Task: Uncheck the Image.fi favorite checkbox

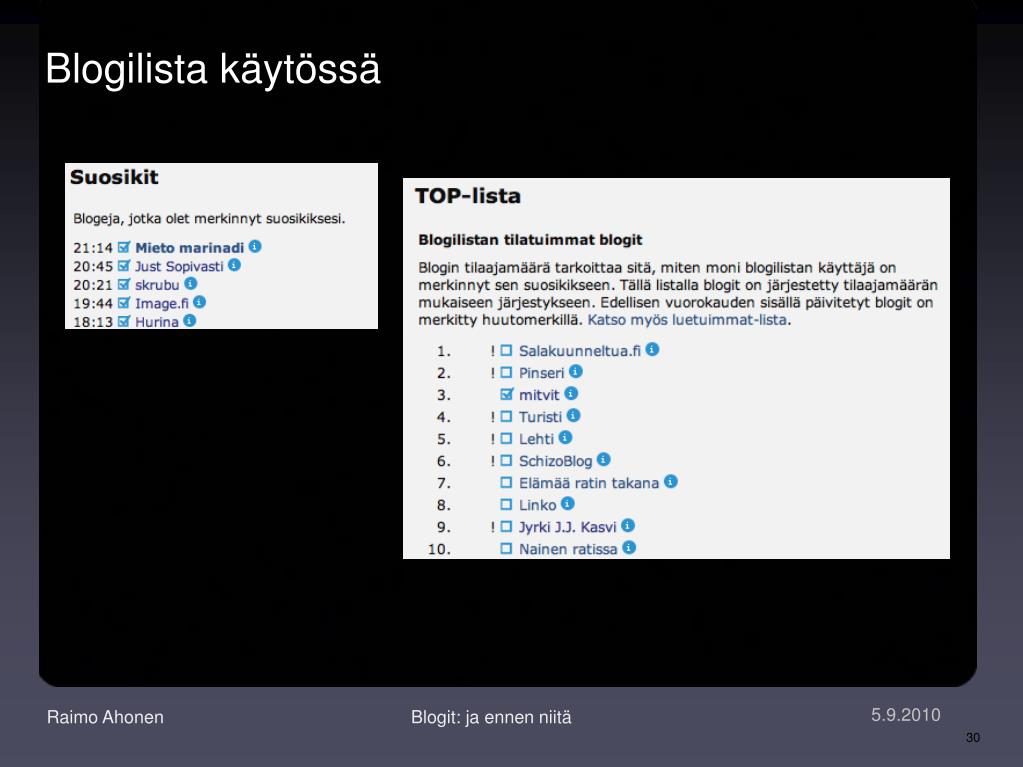Action: 124,303
